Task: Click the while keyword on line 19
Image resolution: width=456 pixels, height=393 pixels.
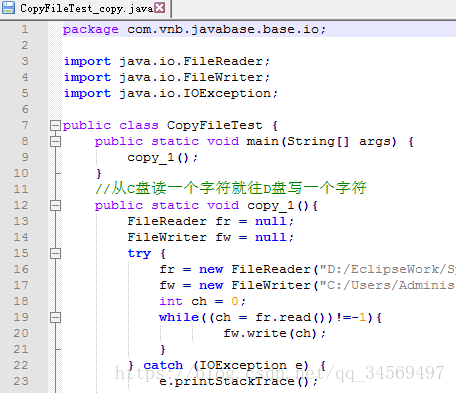Action: tap(179, 317)
